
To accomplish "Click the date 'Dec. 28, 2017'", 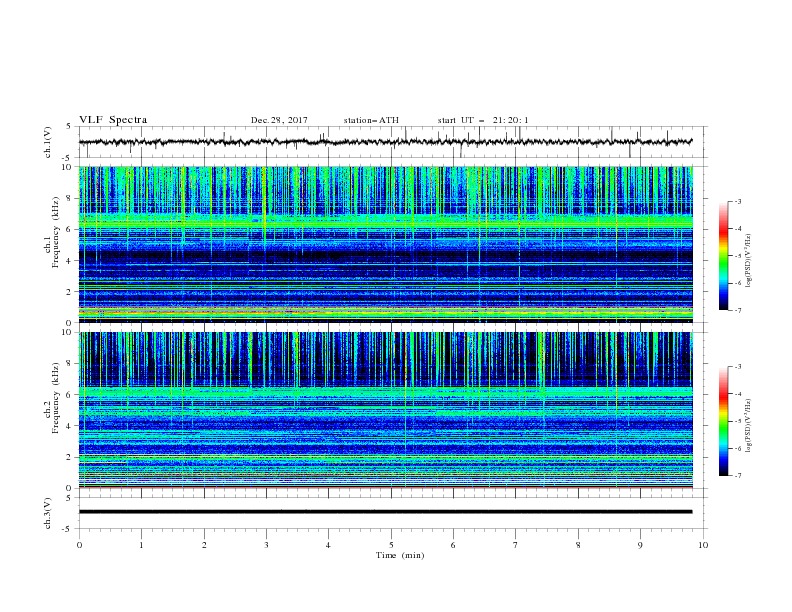I will (279, 120).
